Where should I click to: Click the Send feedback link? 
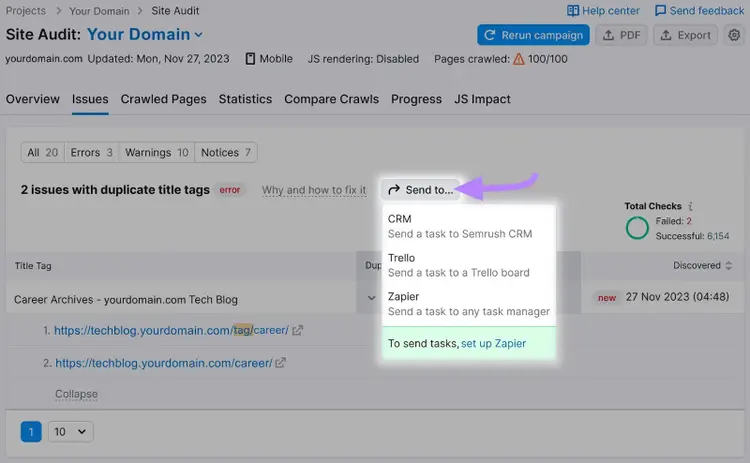[706, 11]
